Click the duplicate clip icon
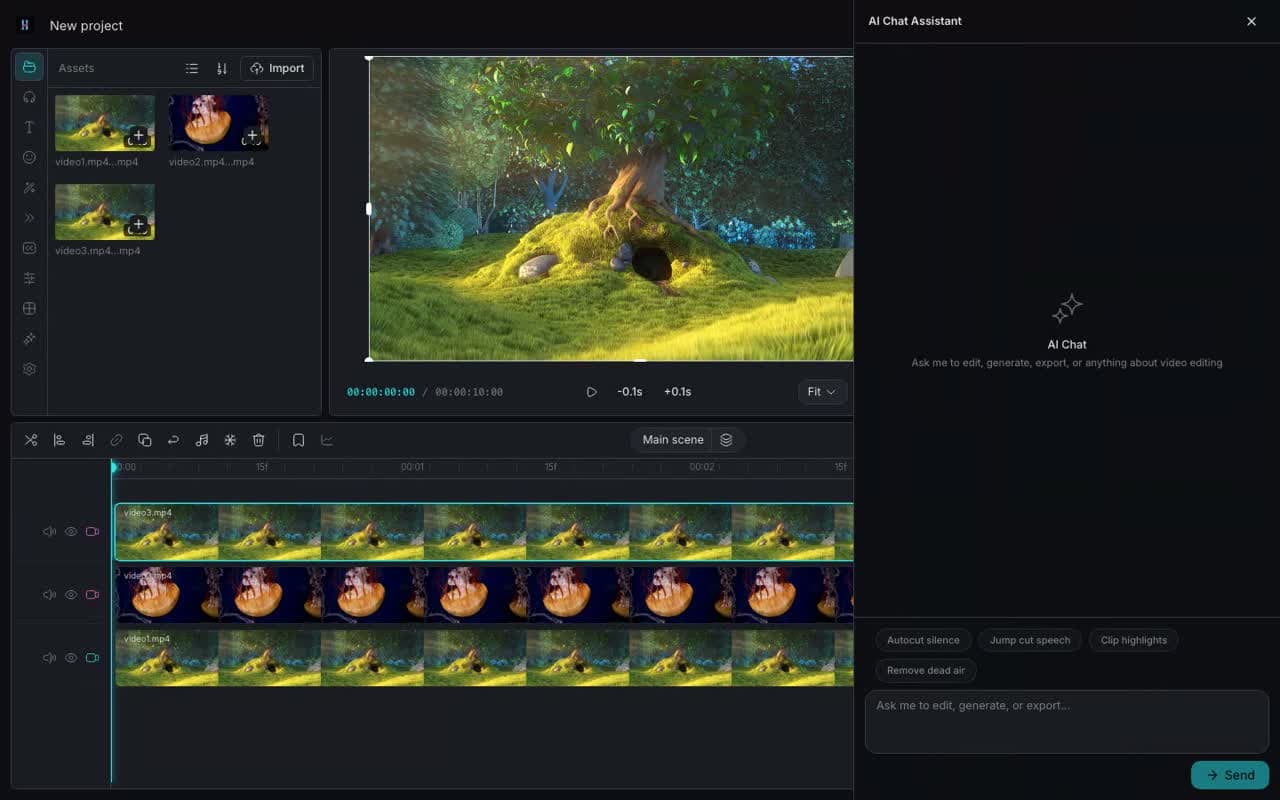Image resolution: width=1280 pixels, height=800 pixels. [145, 440]
